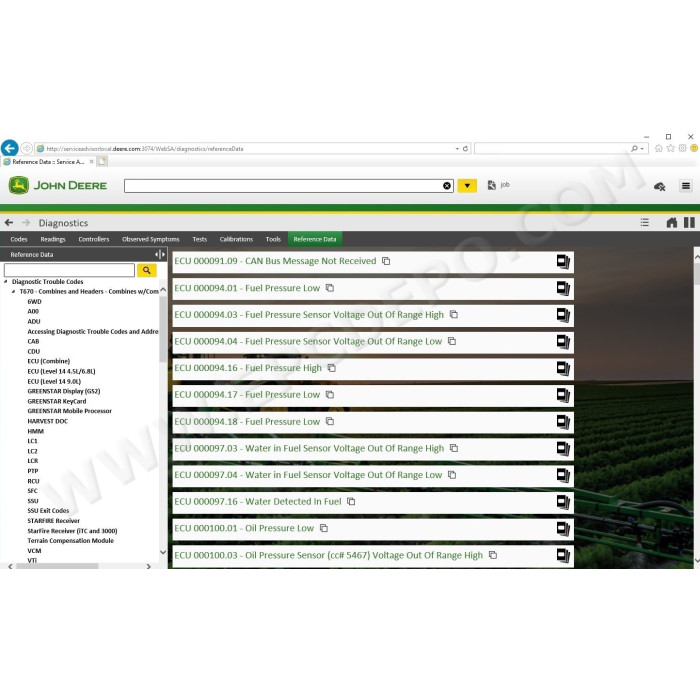
Task: Open ECU 000094.03 Fuel Pressure Sensor link
Action: [309, 315]
